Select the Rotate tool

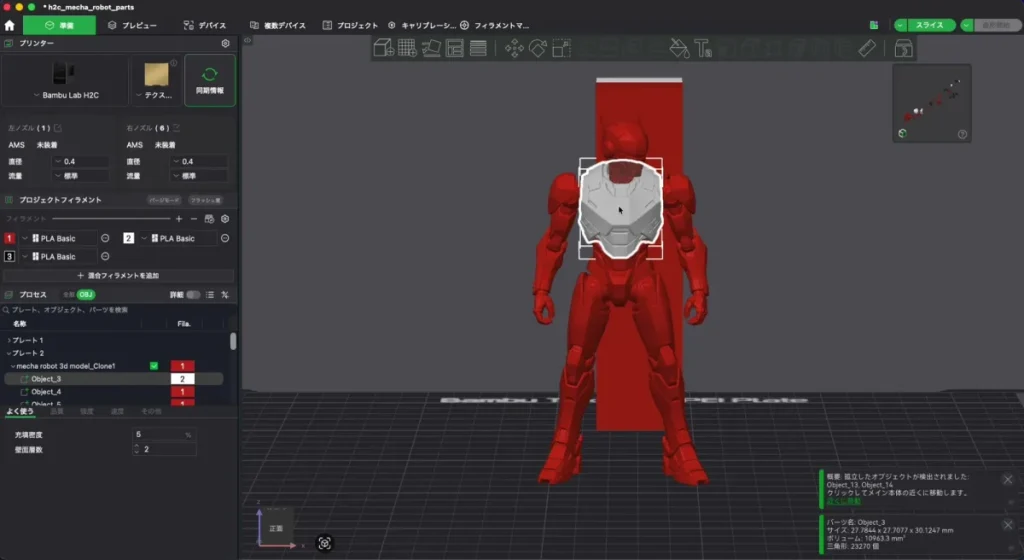537,48
